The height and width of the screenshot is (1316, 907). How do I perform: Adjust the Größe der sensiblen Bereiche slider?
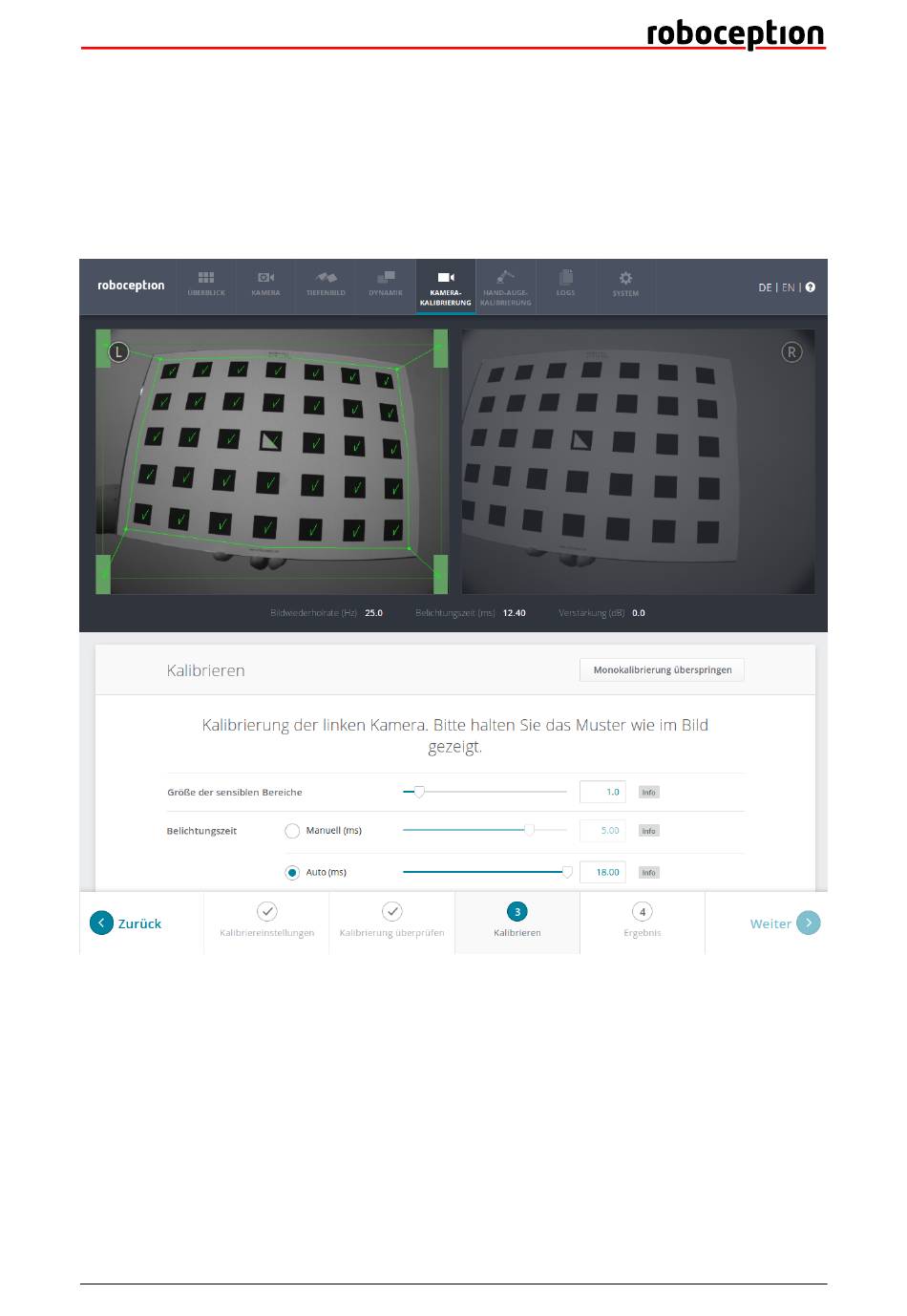click(485, 792)
